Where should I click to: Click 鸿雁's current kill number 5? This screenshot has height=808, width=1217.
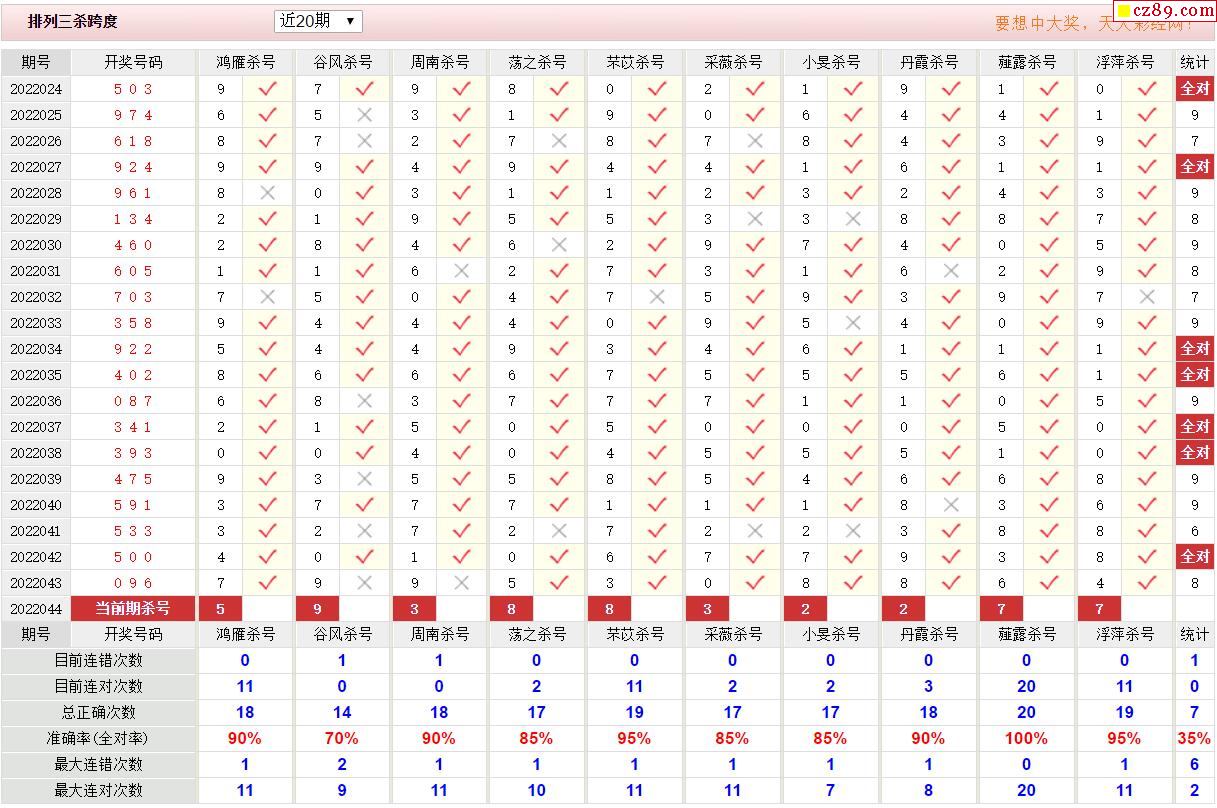pyautogui.click(x=220, y=608)
